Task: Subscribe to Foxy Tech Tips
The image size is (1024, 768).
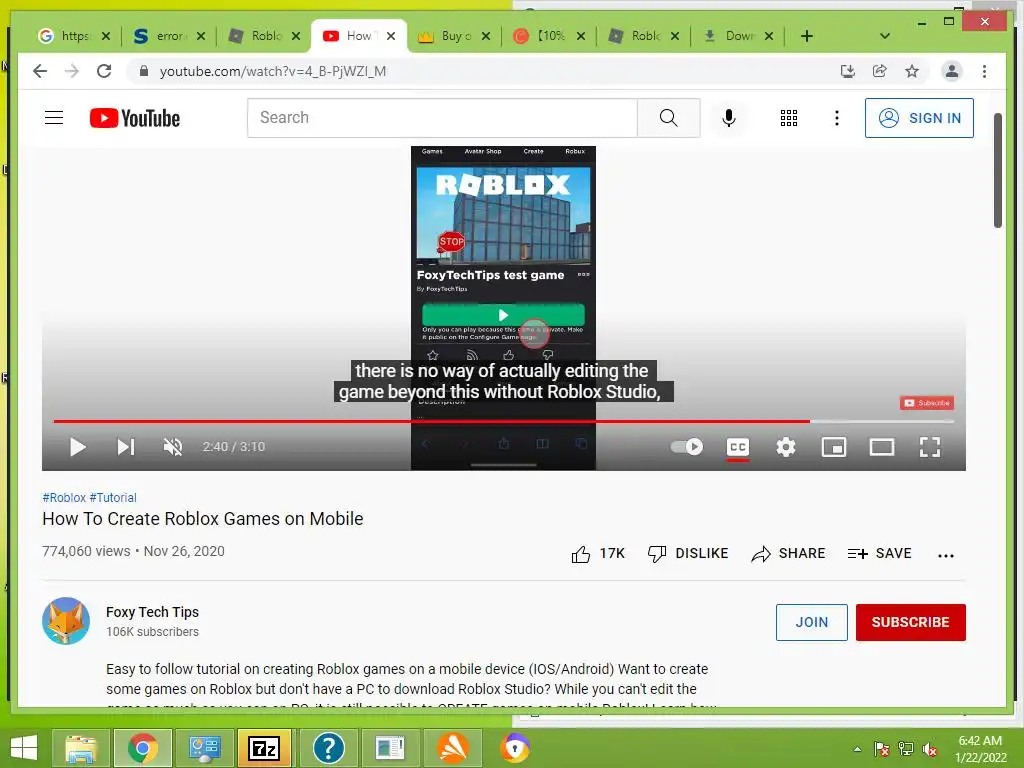Action: click(x=910, y=622)
